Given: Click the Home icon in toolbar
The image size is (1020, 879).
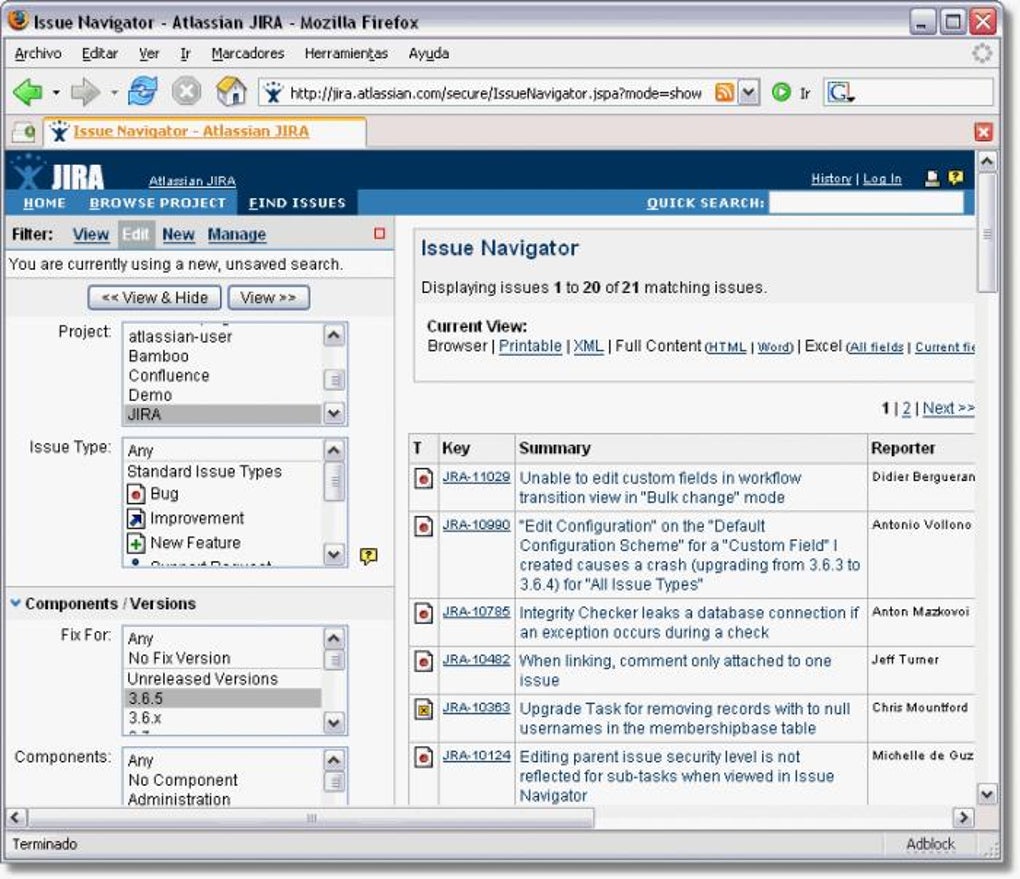Looking at the screenshot, I should click(231, 92).
